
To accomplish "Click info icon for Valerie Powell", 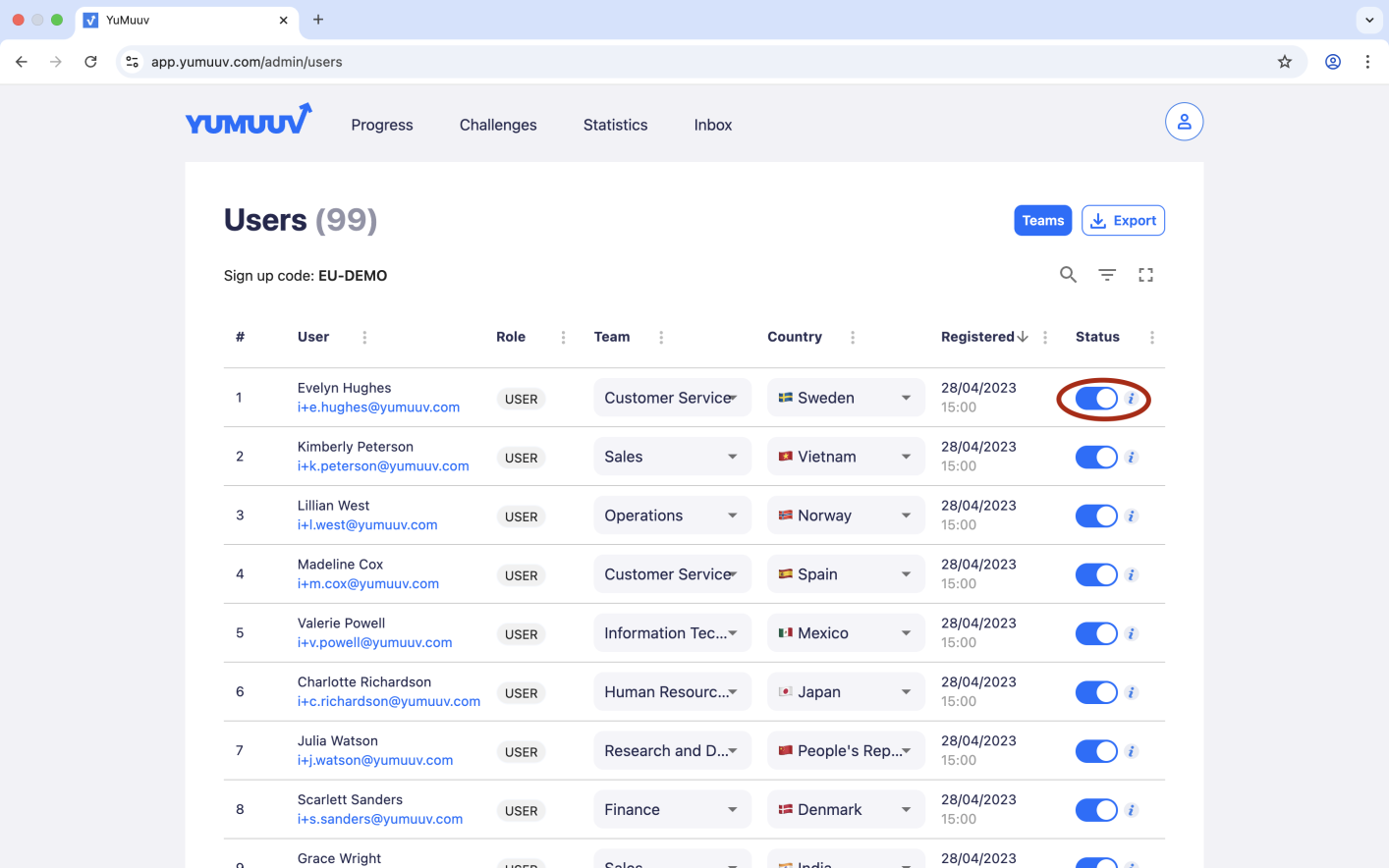I will 1132,634.
